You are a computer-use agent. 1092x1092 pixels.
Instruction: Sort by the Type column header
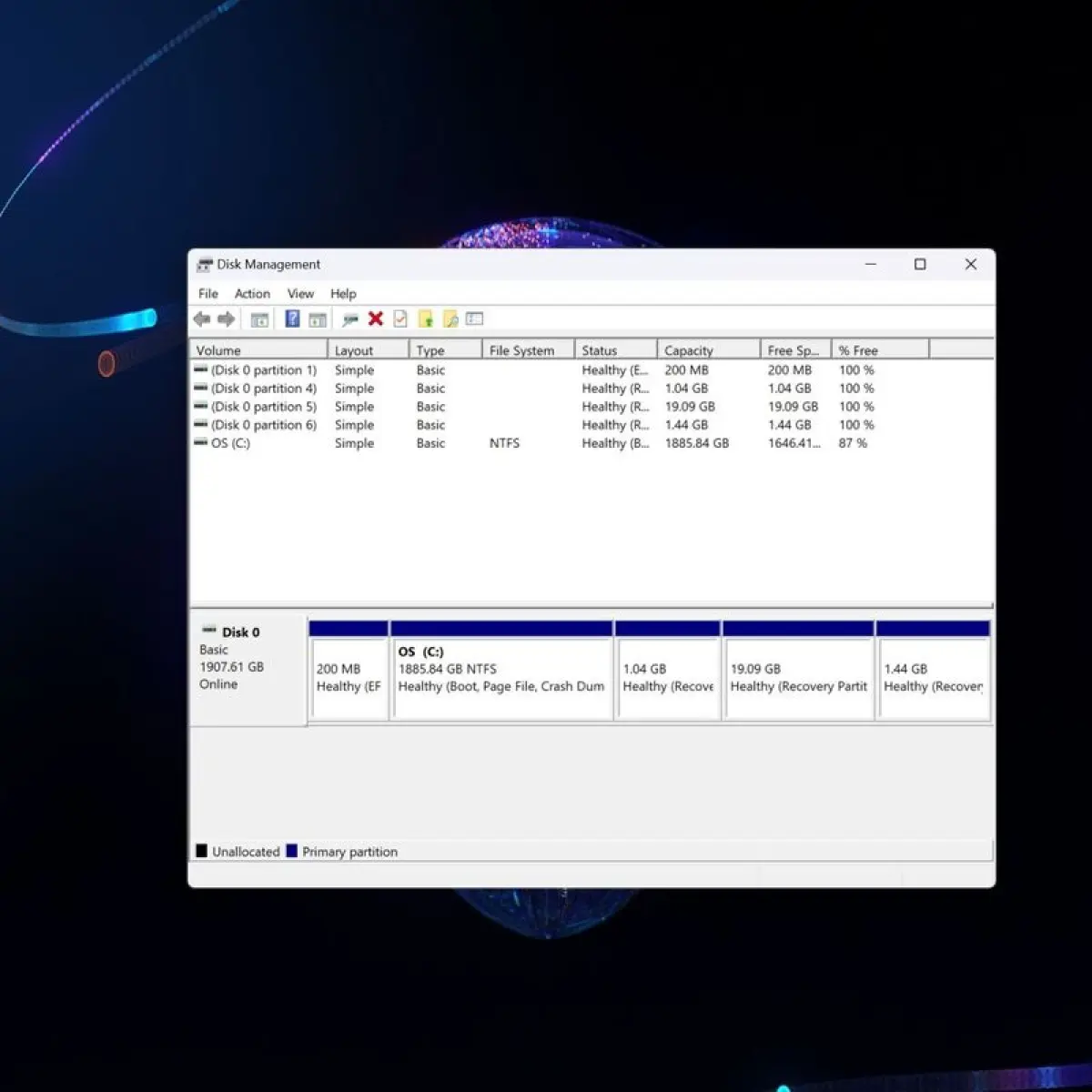coord(446,350)
